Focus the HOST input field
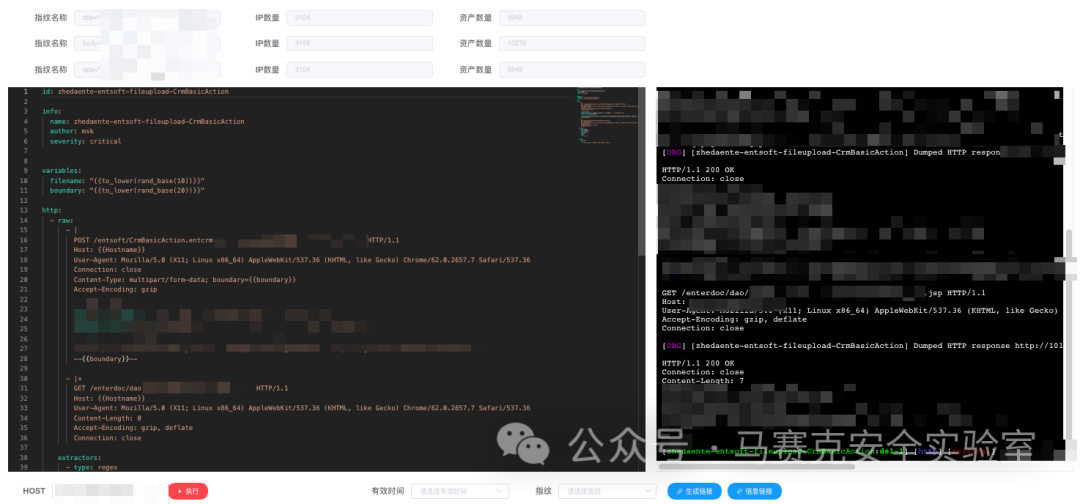1080x504 pixels. click(108, 491)
